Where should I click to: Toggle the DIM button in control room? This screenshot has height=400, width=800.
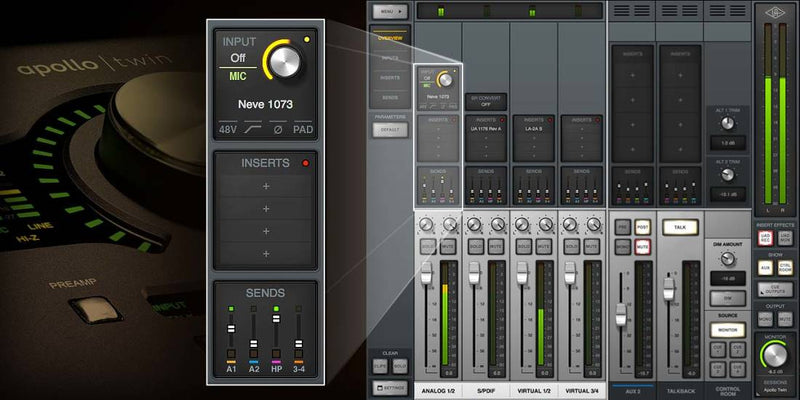728,298
